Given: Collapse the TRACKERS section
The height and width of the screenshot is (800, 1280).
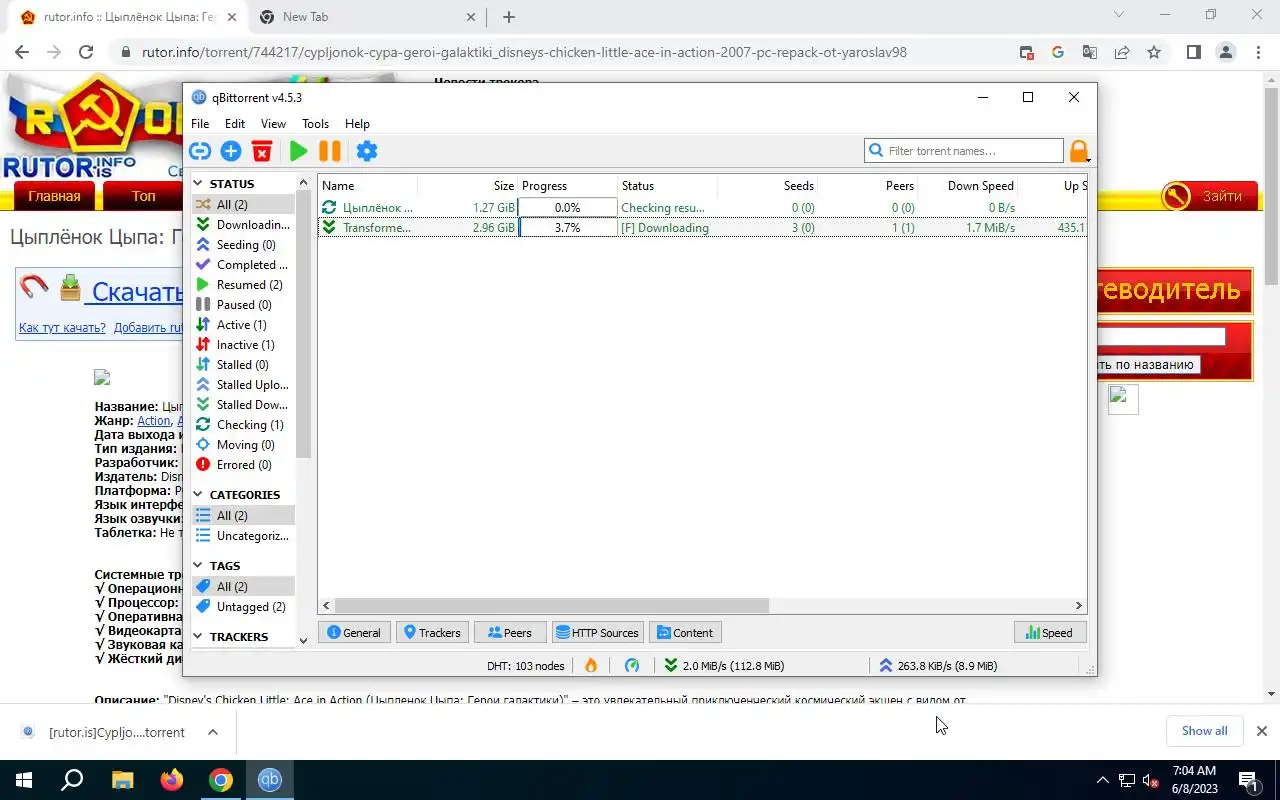Looking at the screenshot, I should tap(198, 637).
